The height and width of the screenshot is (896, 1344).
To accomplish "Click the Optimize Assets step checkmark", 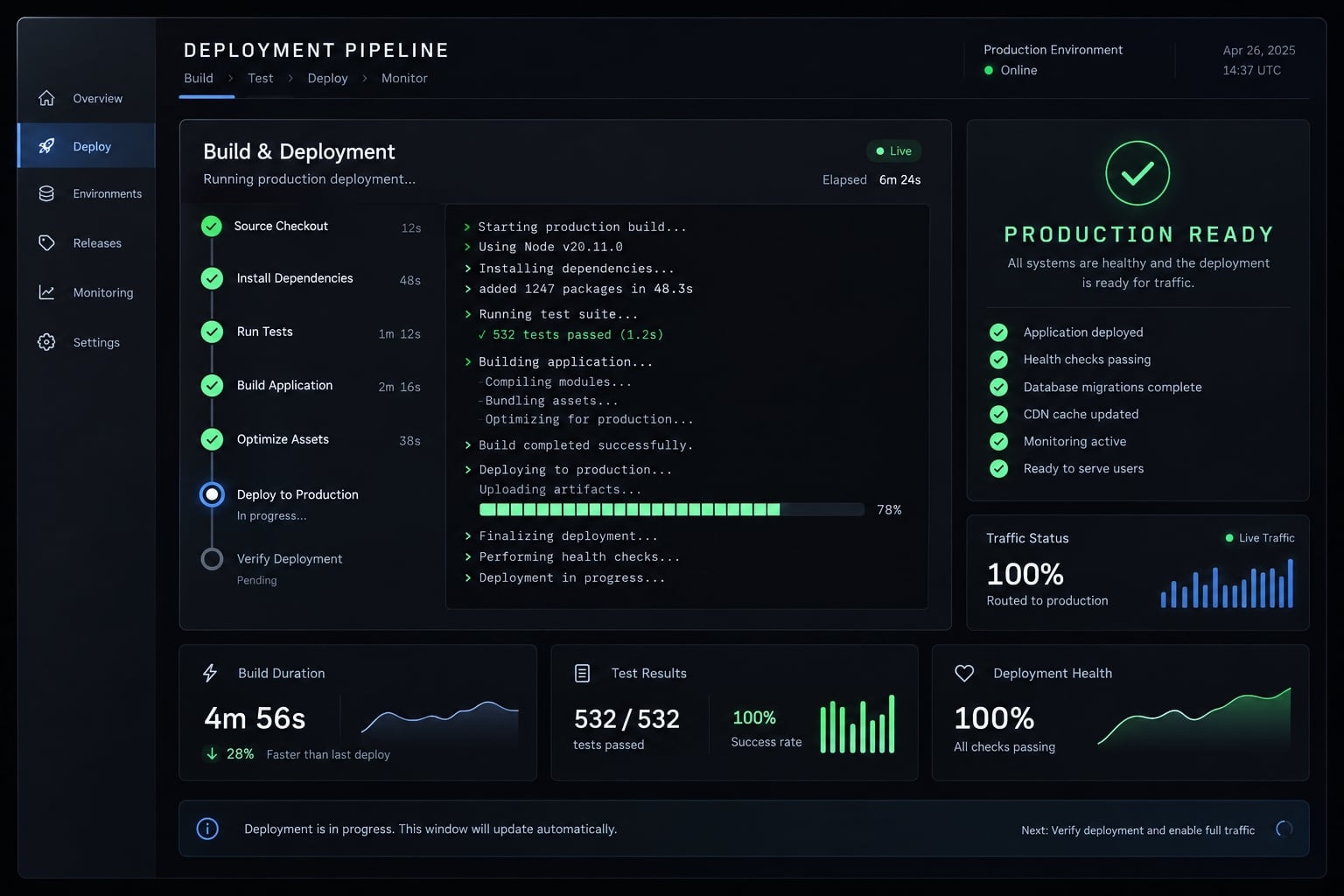I will [212, 439].
